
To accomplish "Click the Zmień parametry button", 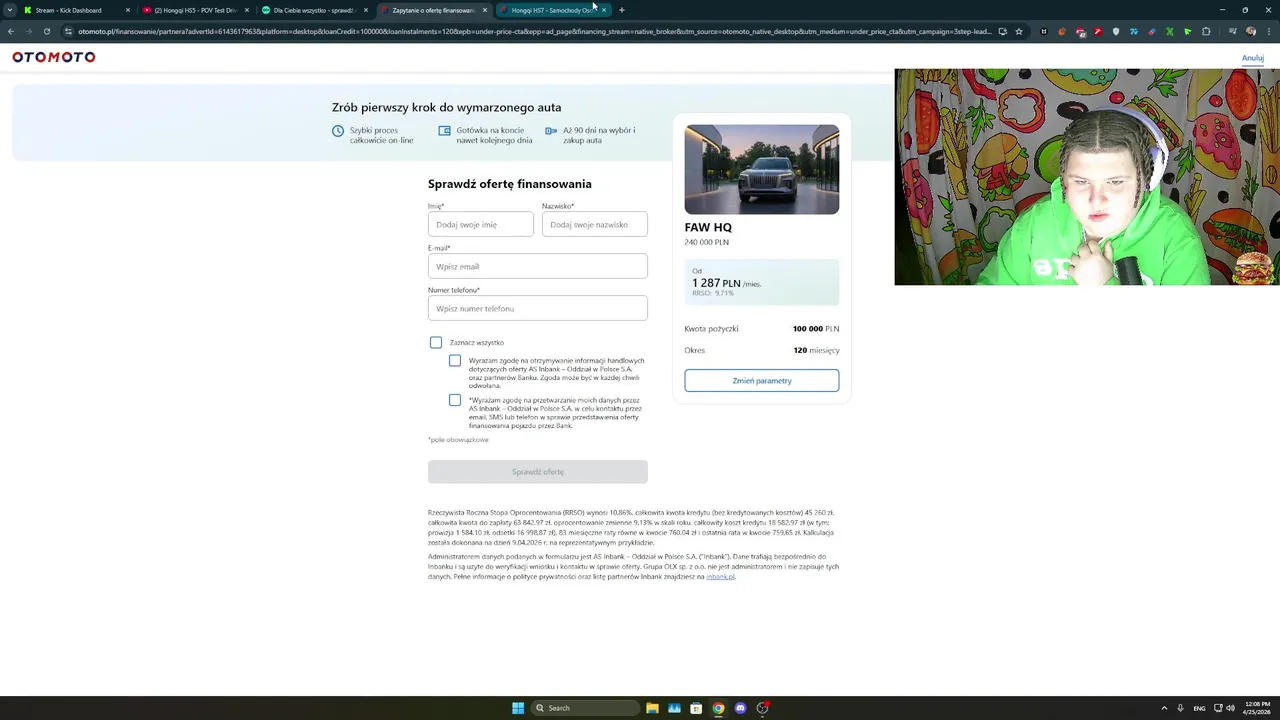I will point(762,380).
